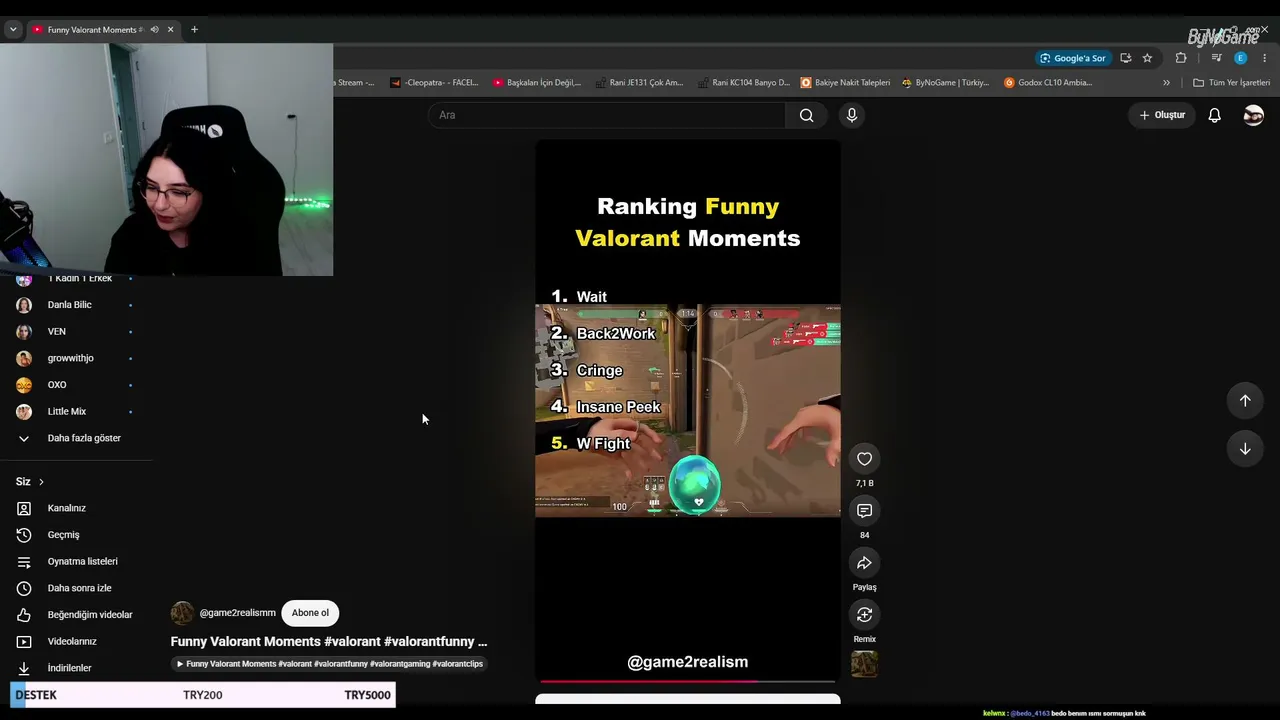The image size is (1280, 720).
Task: Click the search magnifier button
Action: 806,115
